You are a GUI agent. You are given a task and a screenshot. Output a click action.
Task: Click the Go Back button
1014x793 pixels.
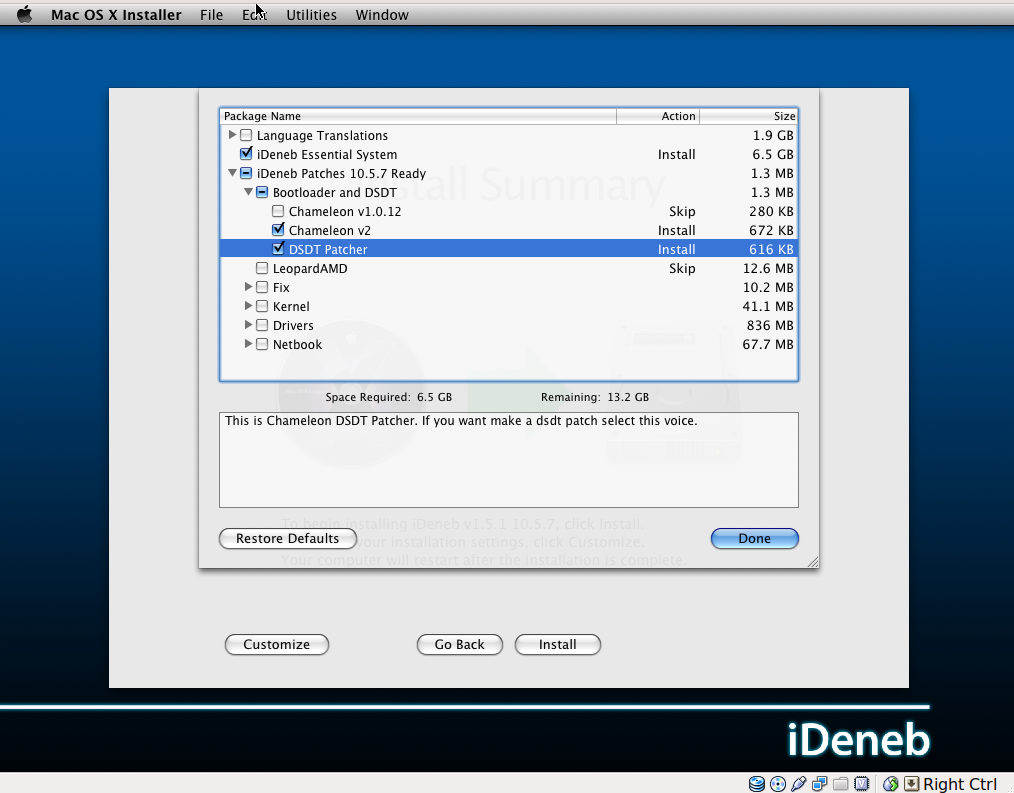[x=460, y=645]
